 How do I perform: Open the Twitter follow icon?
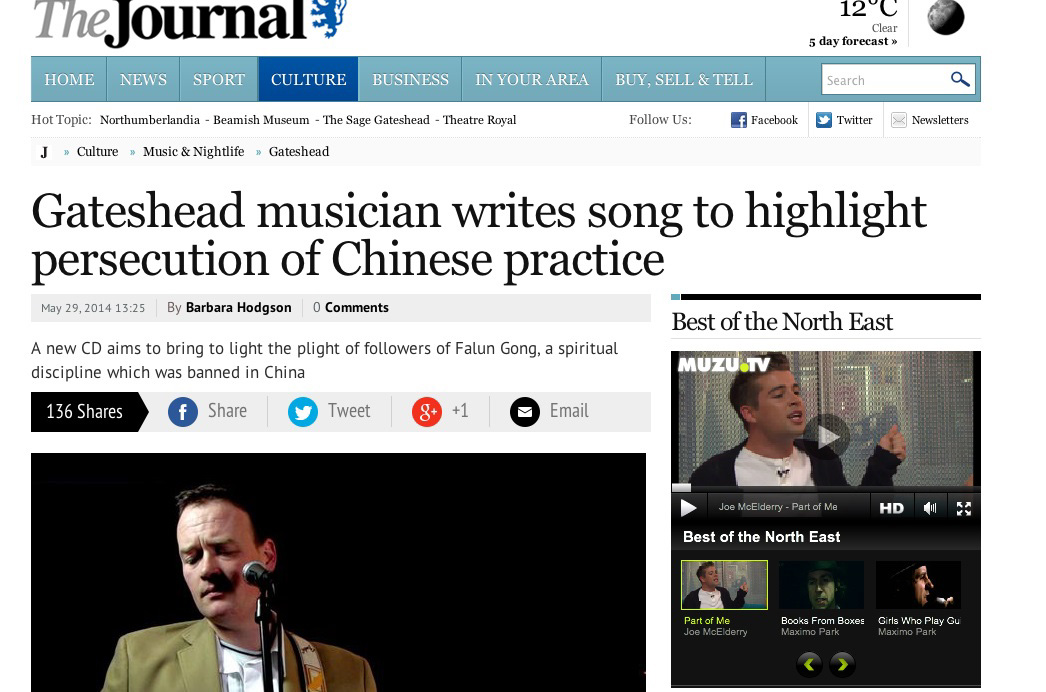click(x=824, y=120)
